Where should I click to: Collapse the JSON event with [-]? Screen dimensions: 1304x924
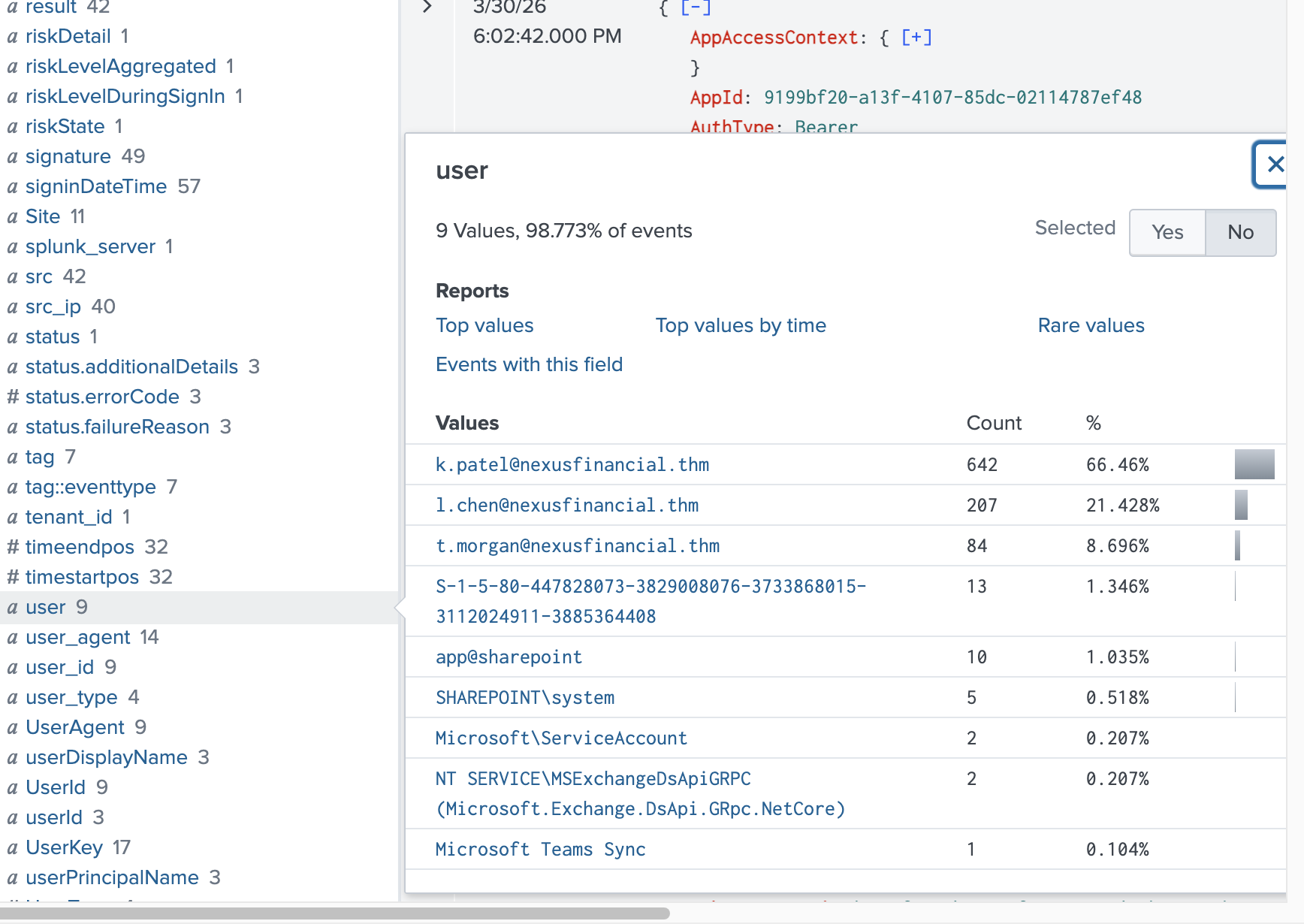(696, 8)
